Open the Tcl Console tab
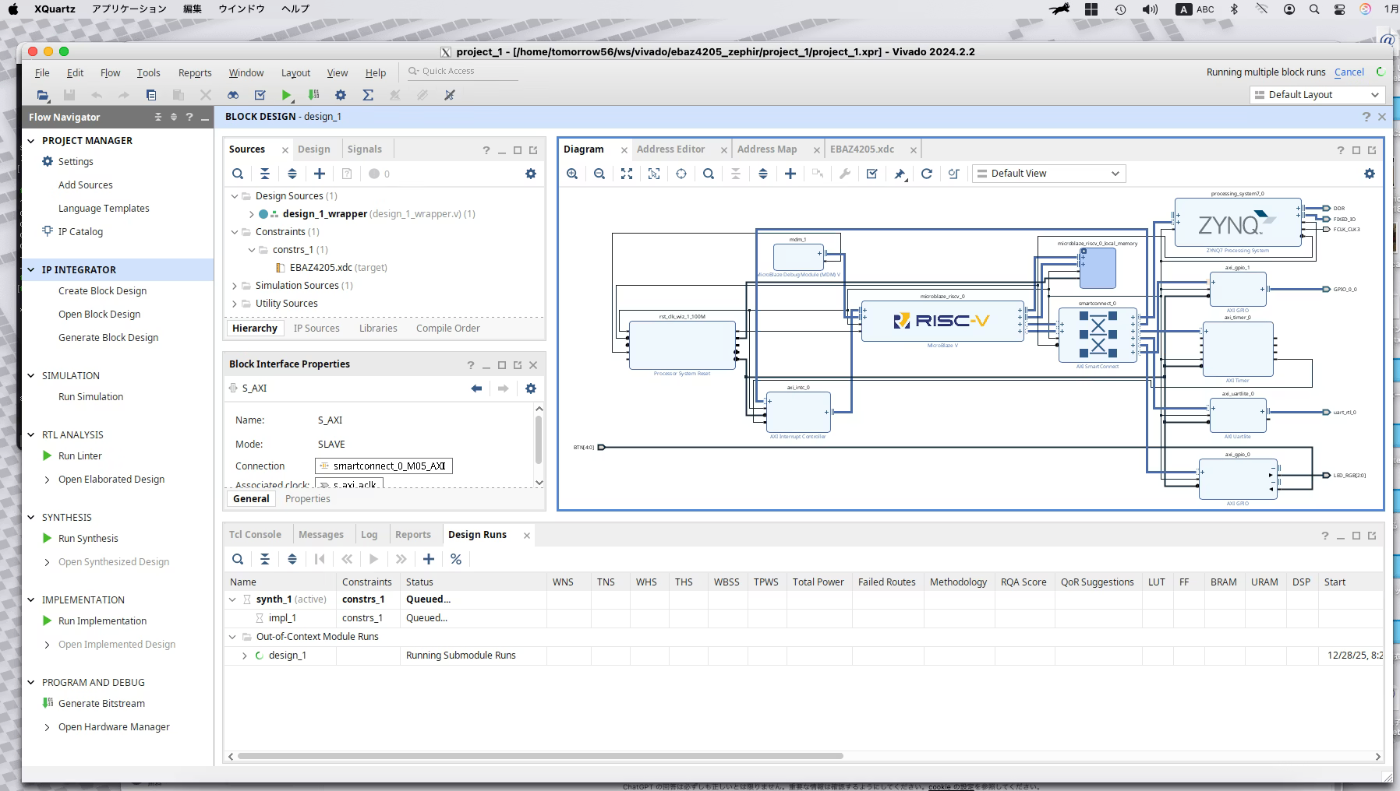Screen dimensions: 1400x791 coord(255,535)
